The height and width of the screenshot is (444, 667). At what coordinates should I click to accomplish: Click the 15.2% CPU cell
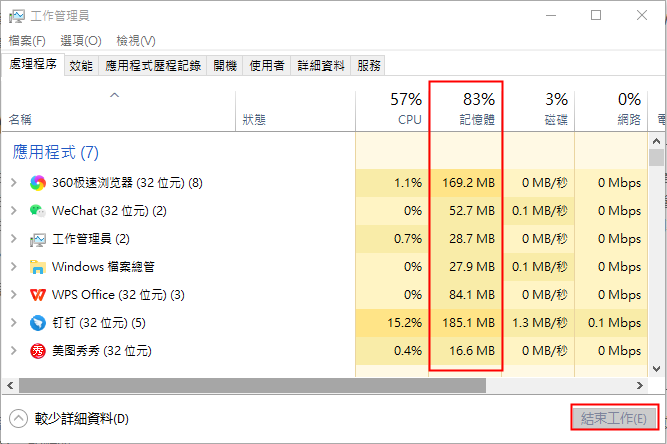pyautogui.click(x=392, y=323)
